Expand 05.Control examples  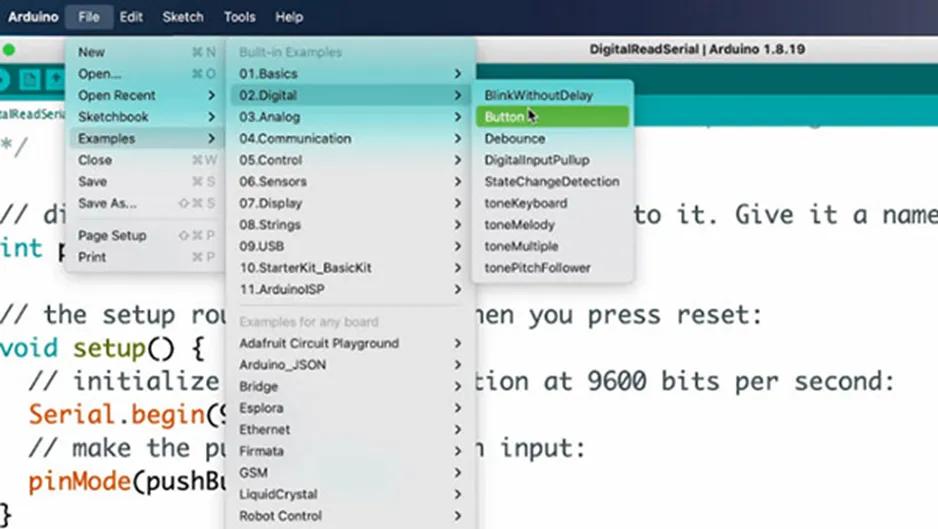pyautogui.click(x=351, y=160)
